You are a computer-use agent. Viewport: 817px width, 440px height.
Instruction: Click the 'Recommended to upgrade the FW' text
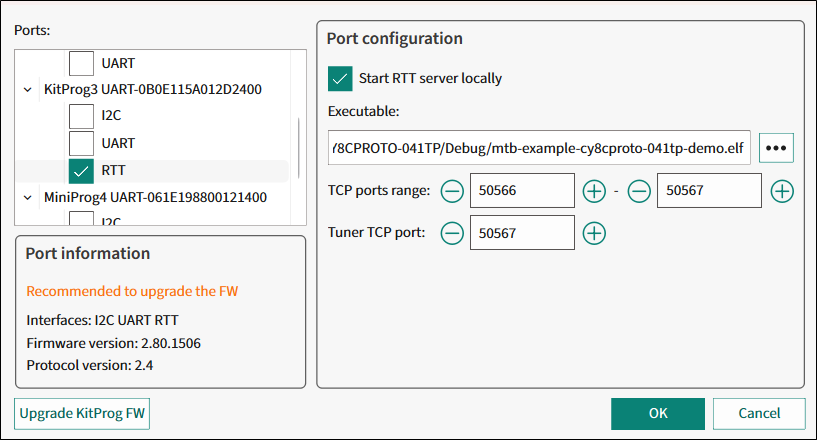(x=132, y=291)
